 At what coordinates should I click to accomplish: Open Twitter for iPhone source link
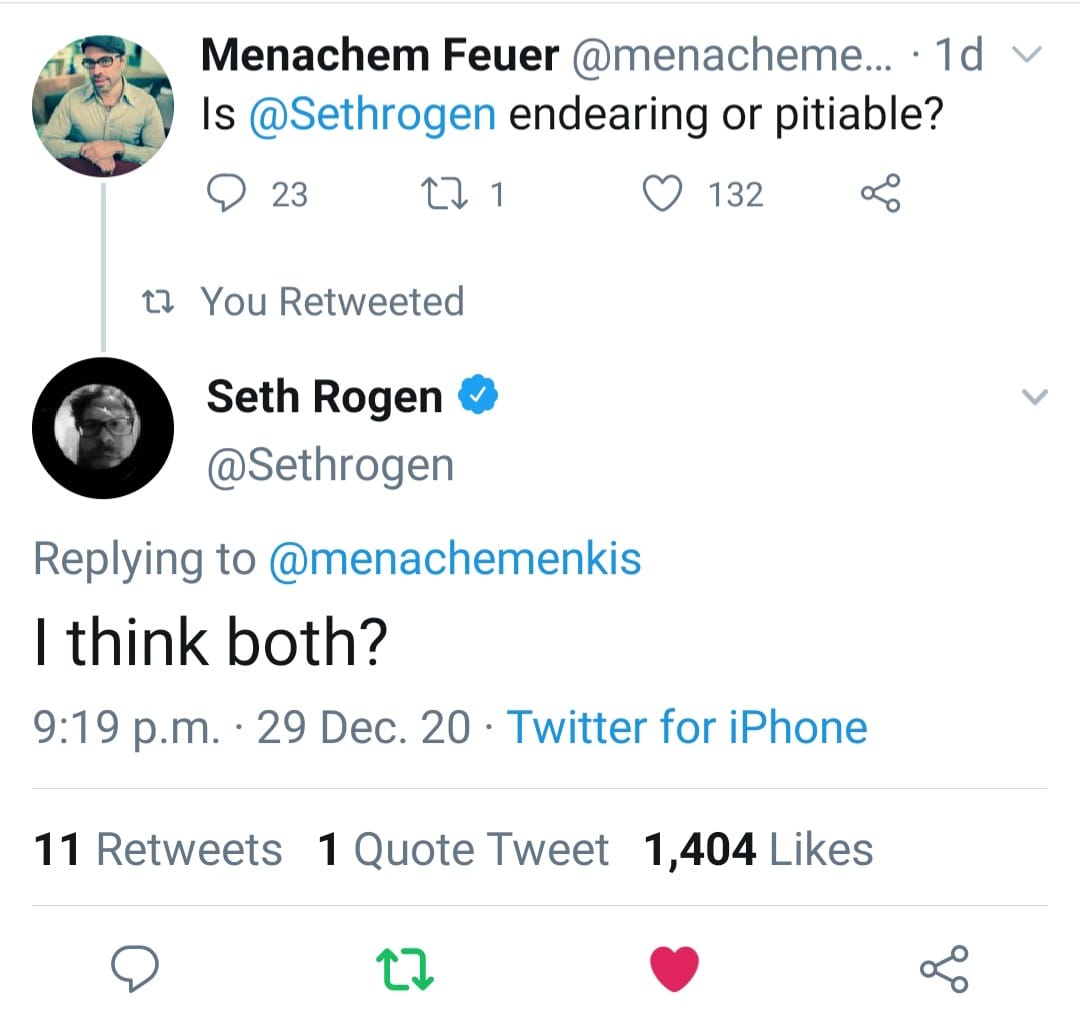pos(687,727)
